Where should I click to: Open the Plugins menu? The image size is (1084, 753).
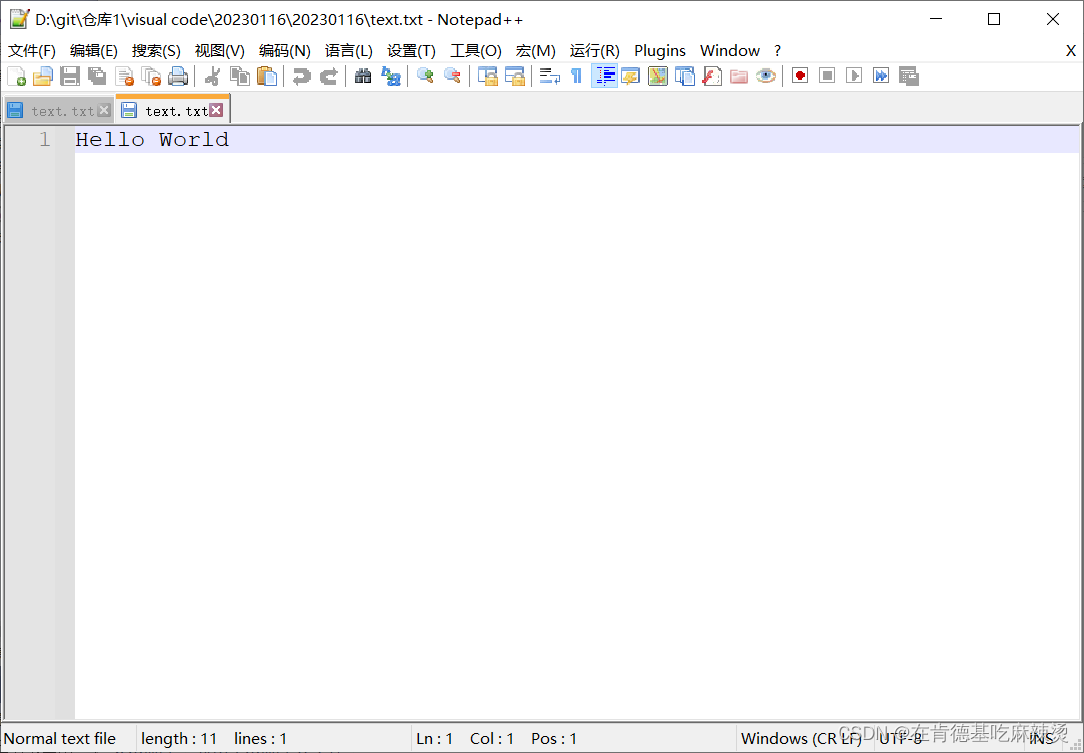point(660,50)
